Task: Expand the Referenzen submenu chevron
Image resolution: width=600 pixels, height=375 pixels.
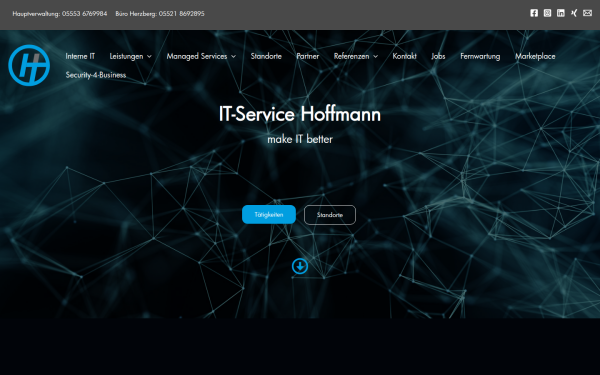Action: (375, 57)
